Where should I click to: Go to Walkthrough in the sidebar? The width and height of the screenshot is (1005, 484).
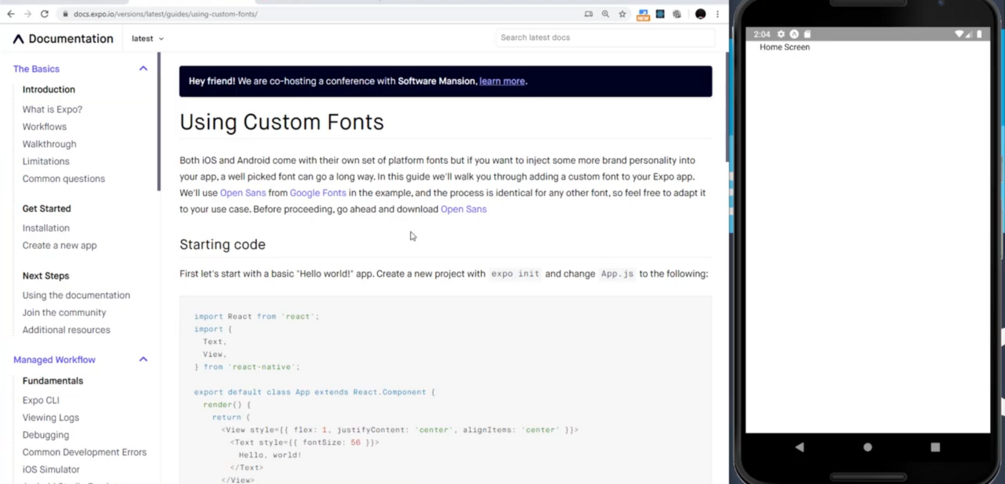(49, 144)
